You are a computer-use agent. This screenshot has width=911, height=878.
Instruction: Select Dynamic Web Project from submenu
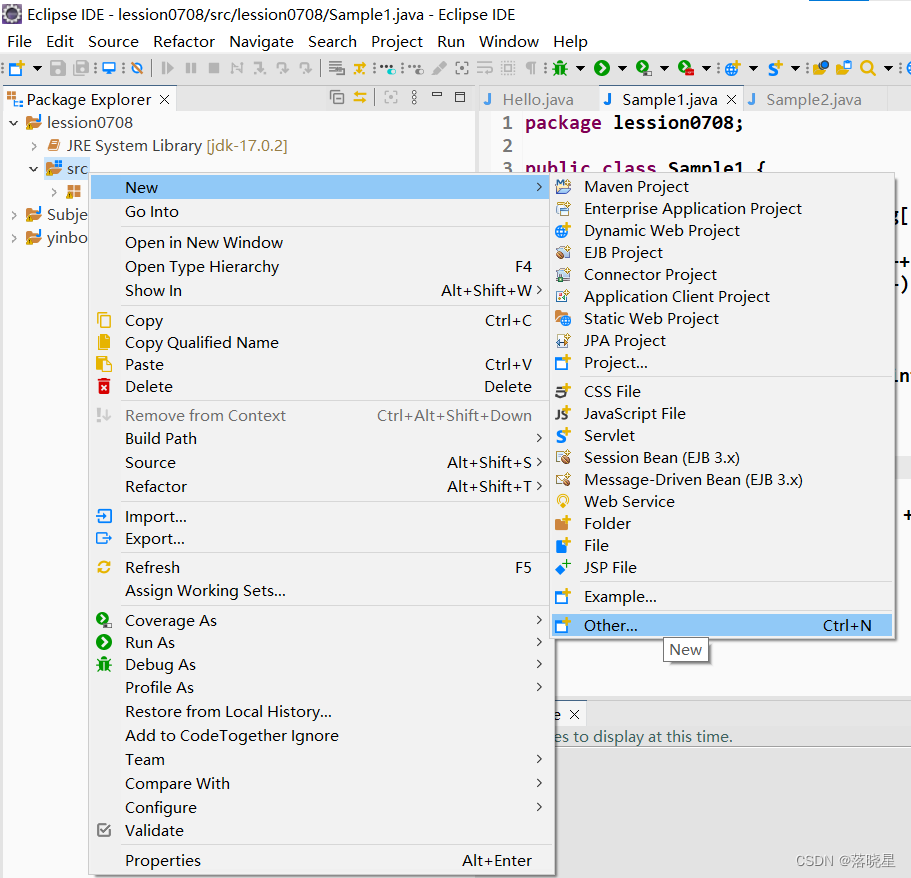pos(722,231)
